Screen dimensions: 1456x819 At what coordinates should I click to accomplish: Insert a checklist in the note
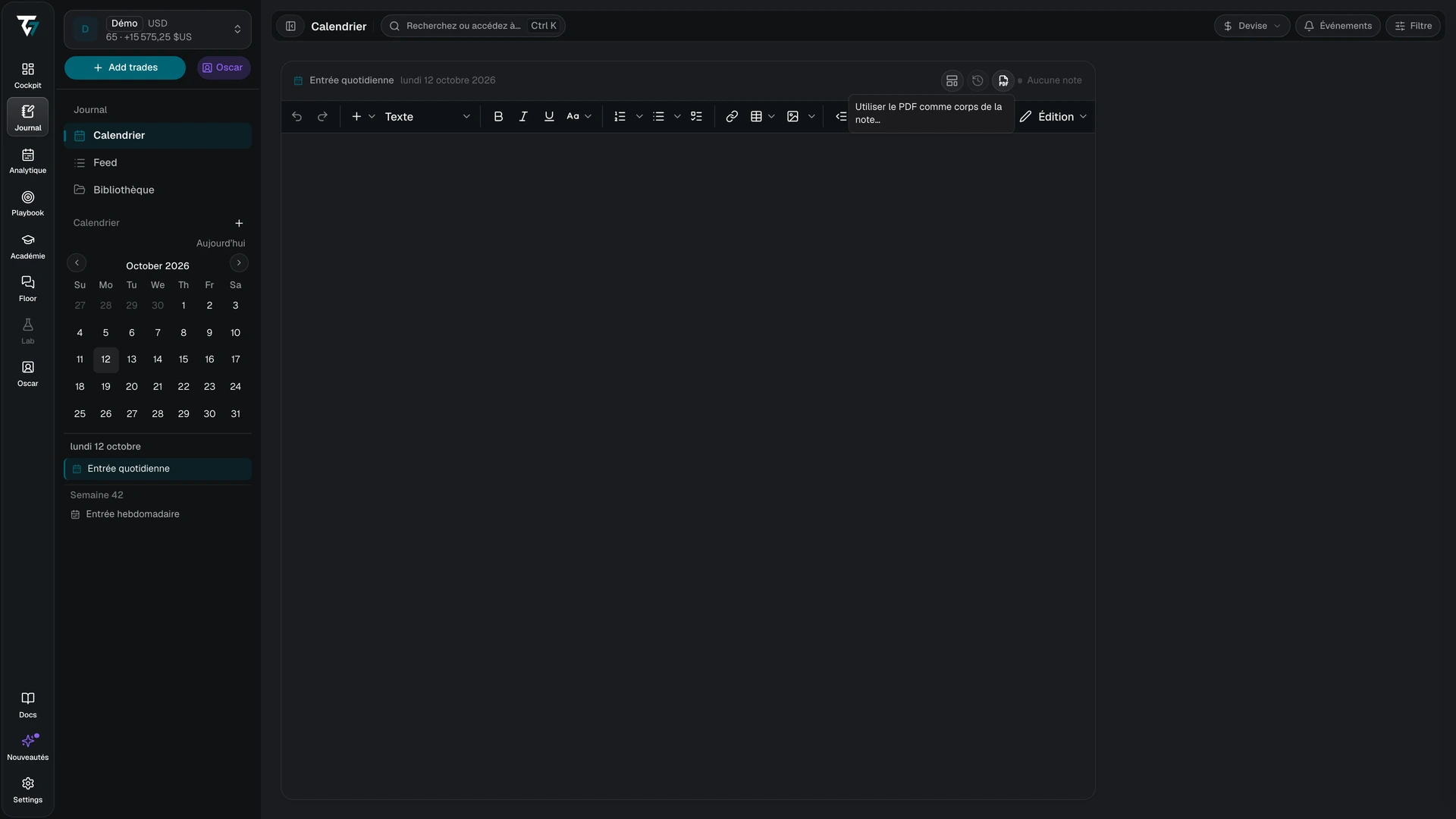coord(696,117)
